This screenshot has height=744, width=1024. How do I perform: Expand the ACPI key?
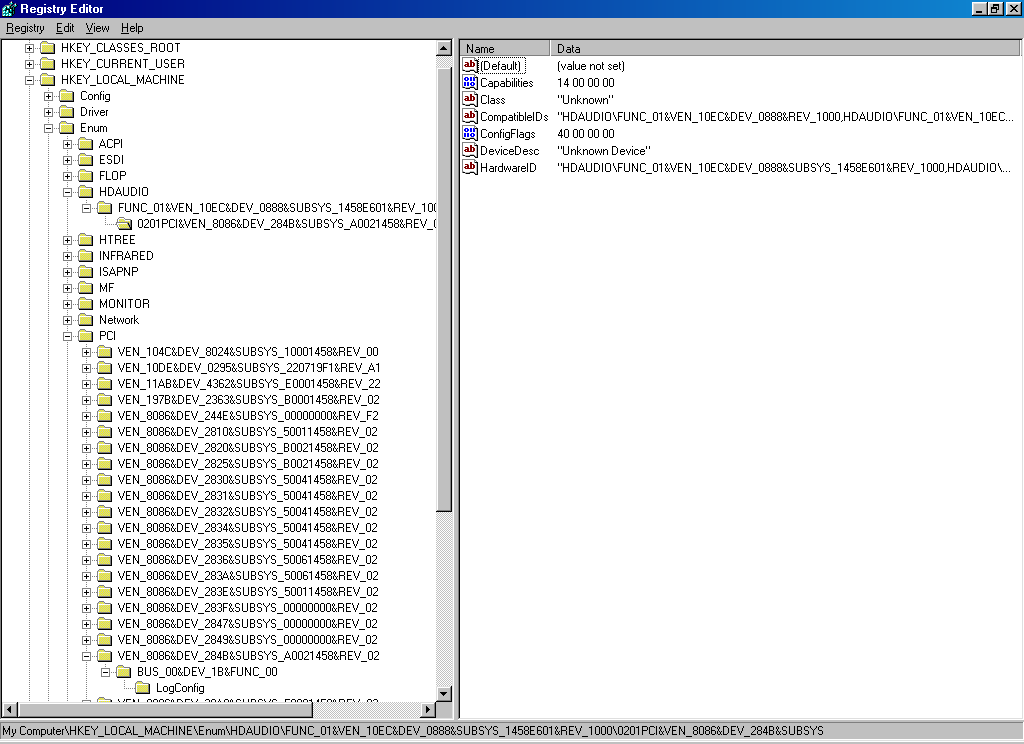click(67, 144)
